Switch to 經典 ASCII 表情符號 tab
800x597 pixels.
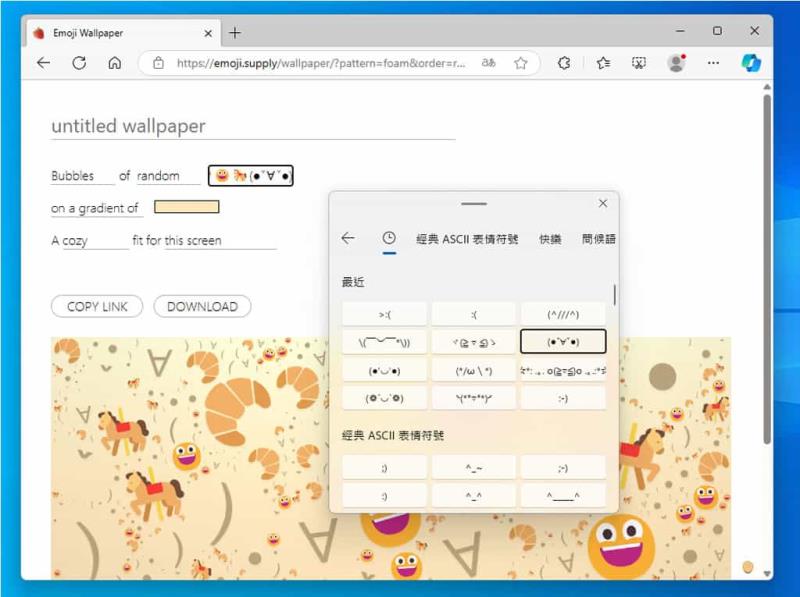tap(467, 239)
